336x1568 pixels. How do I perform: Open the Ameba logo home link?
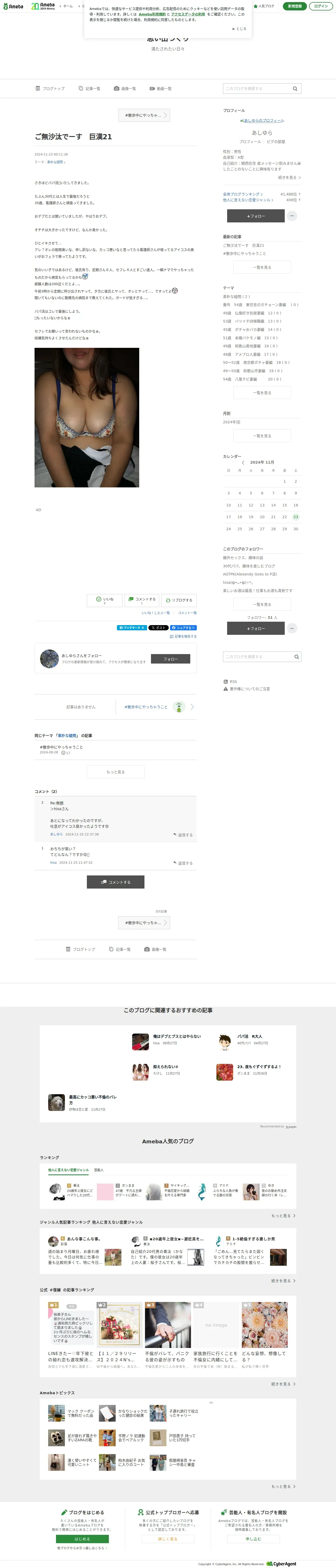13,6
